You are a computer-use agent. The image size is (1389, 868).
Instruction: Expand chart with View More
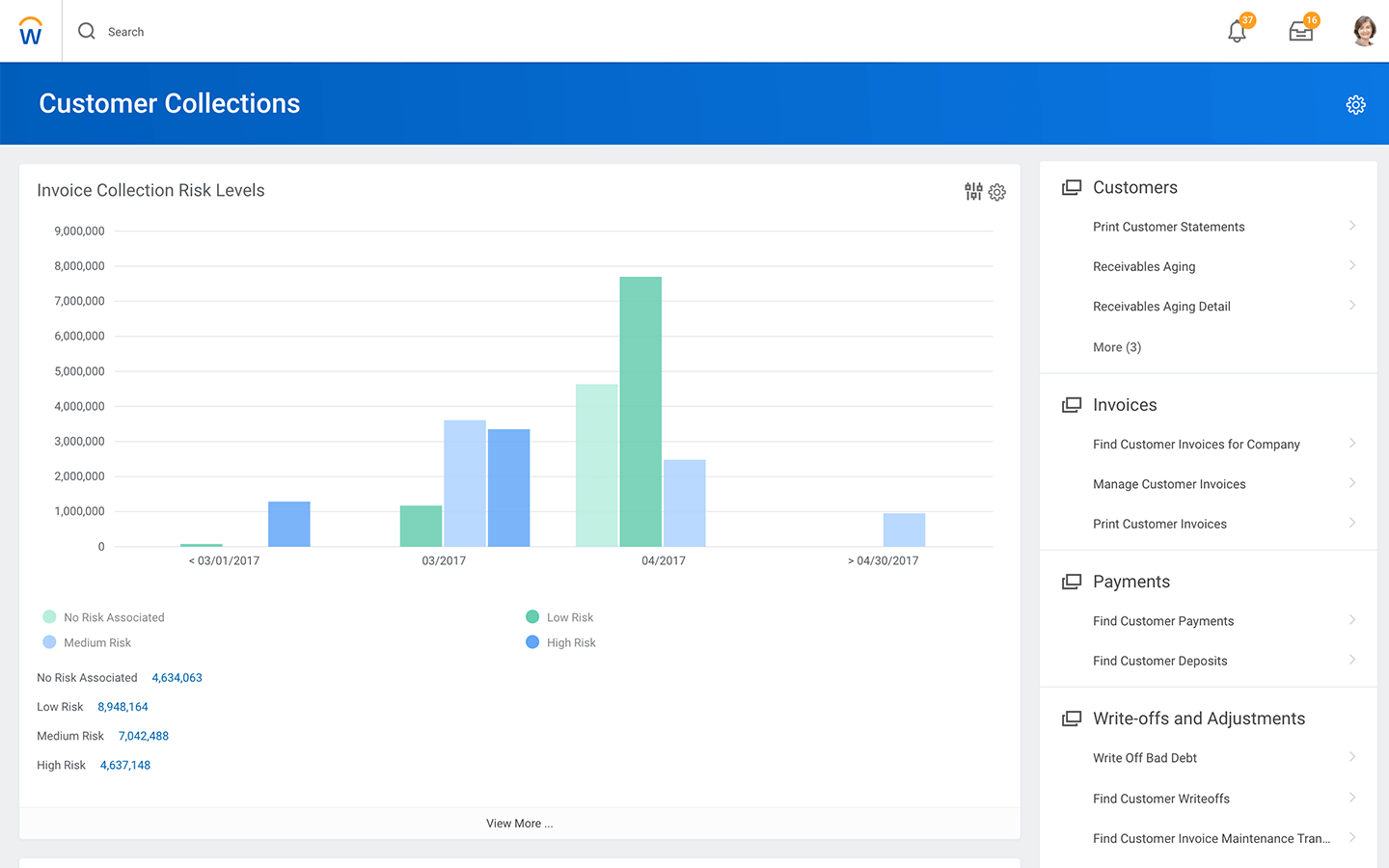click(519, 824)
